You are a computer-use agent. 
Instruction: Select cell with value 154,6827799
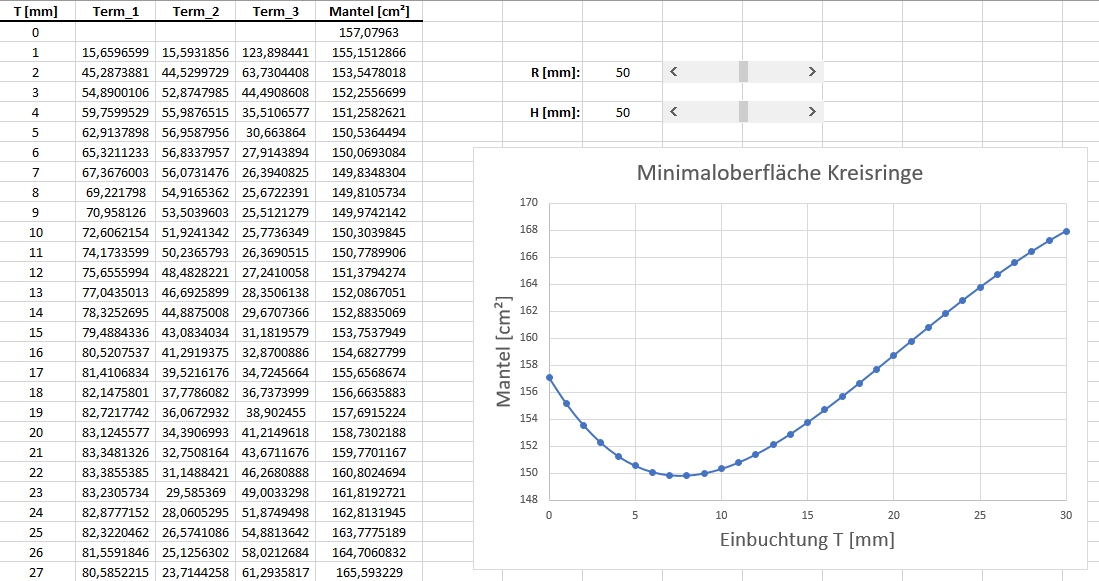[x=369, y=352]
